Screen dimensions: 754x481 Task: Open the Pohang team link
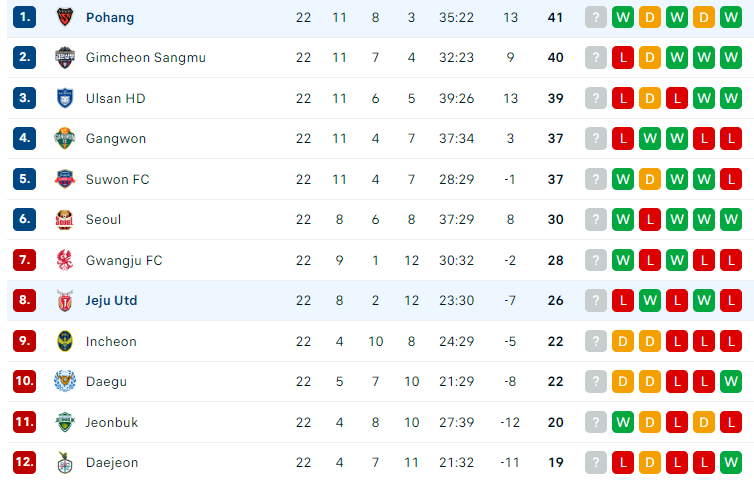(110, 18)
